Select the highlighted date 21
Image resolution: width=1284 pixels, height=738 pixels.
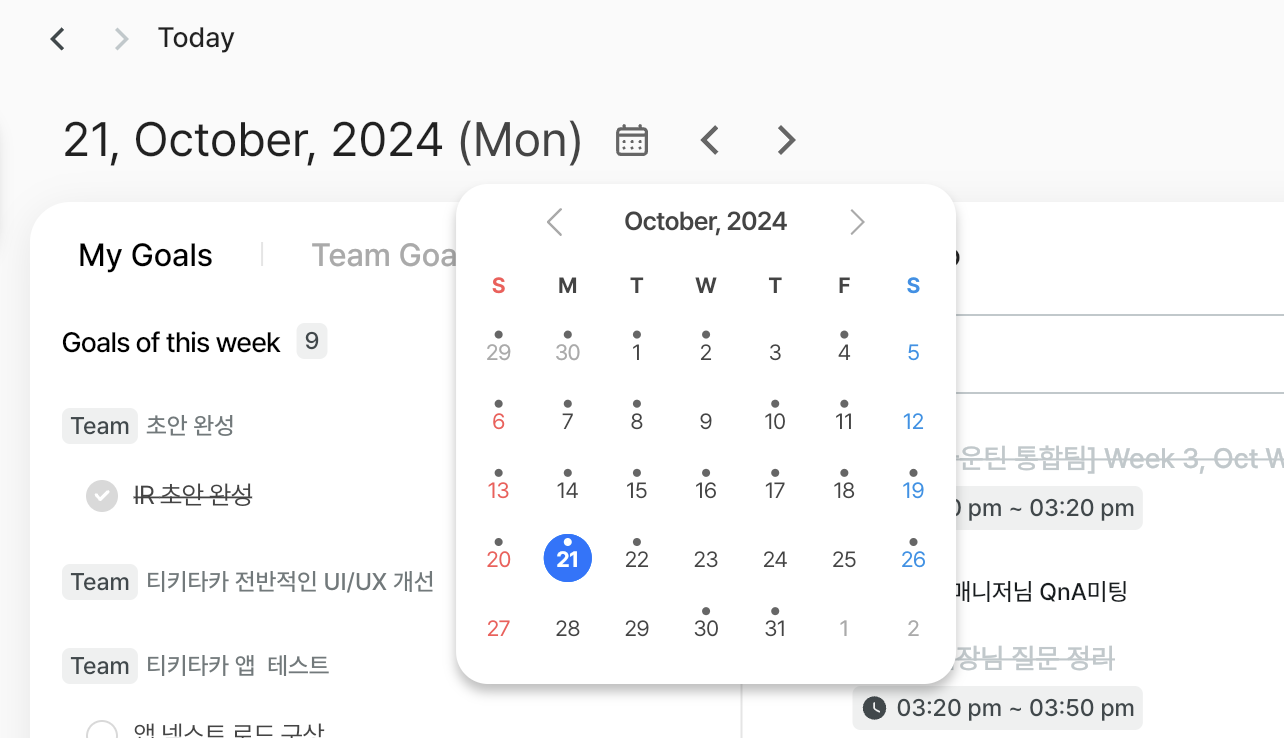tap(568, 559)
